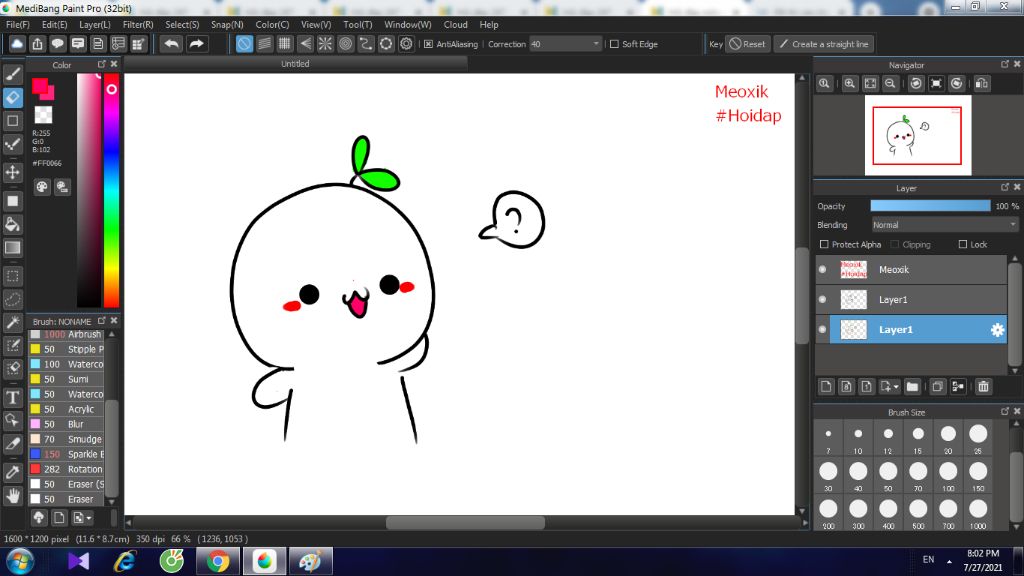Enable the radial snap icon
The image size is (1024, 576).
pyautogui.click(x=325, y=44)
